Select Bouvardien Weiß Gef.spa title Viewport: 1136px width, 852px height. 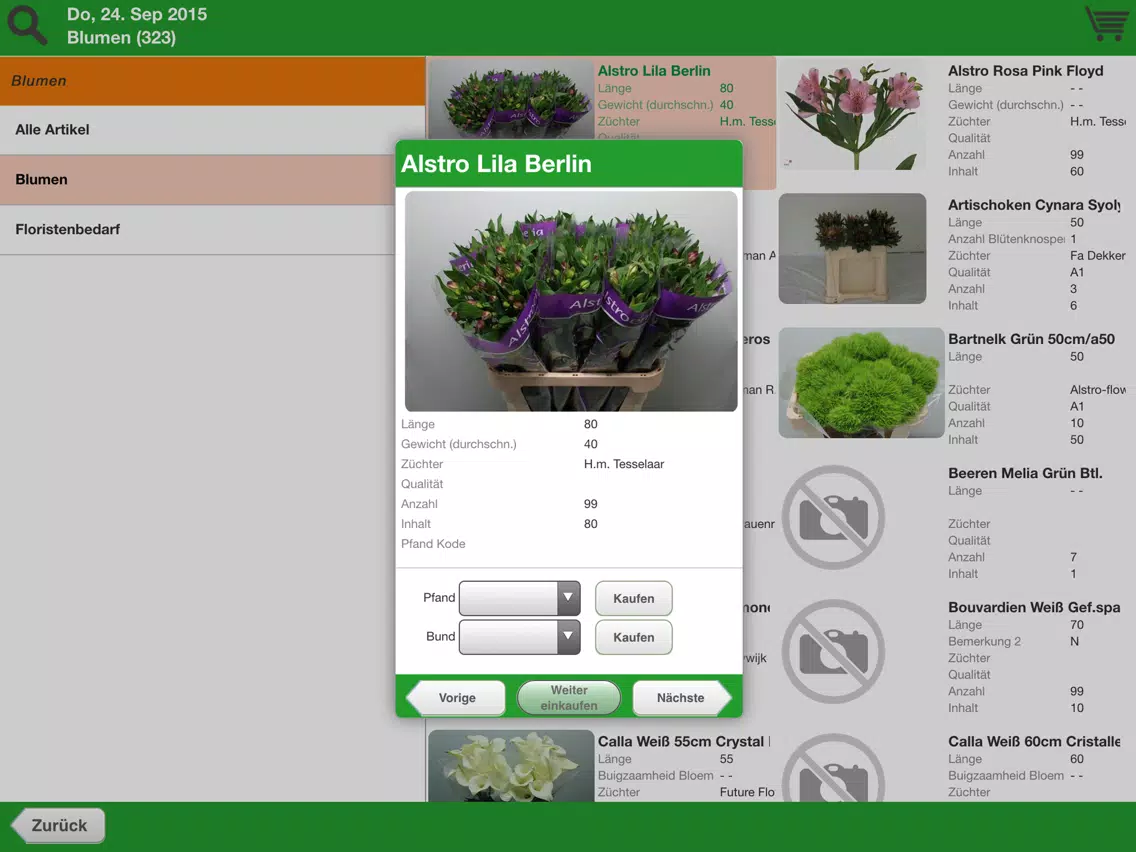1034,607
